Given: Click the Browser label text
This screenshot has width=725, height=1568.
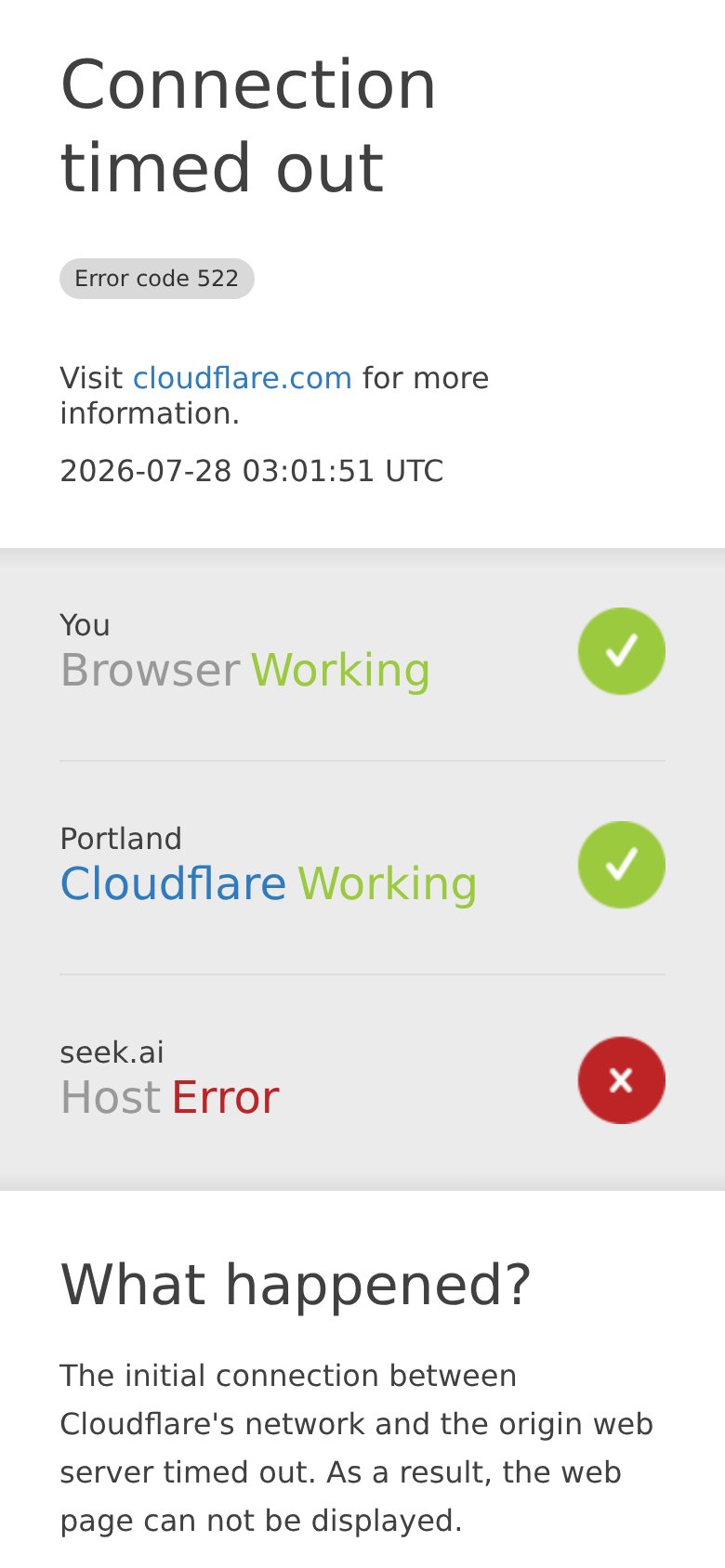Looking at the screenshot, I should pos(151,670).
